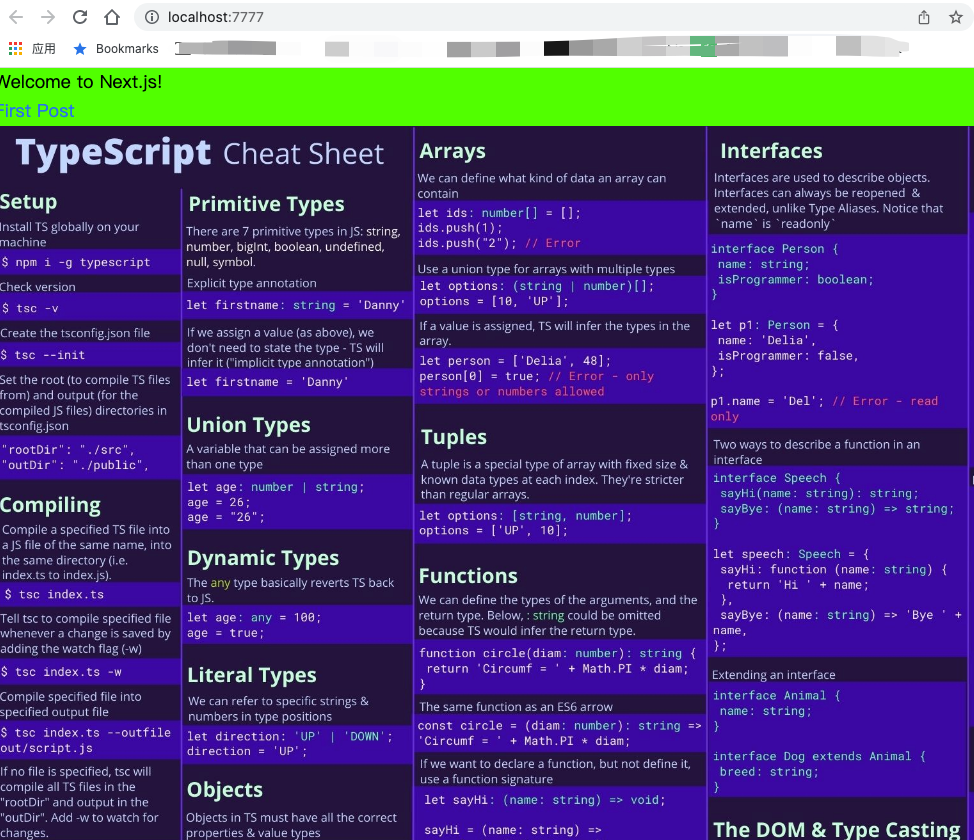This screenshot has height=840, width=974.
Task: Click 'let options: [string, number];' tuple code
Action: tap(526, 516)
